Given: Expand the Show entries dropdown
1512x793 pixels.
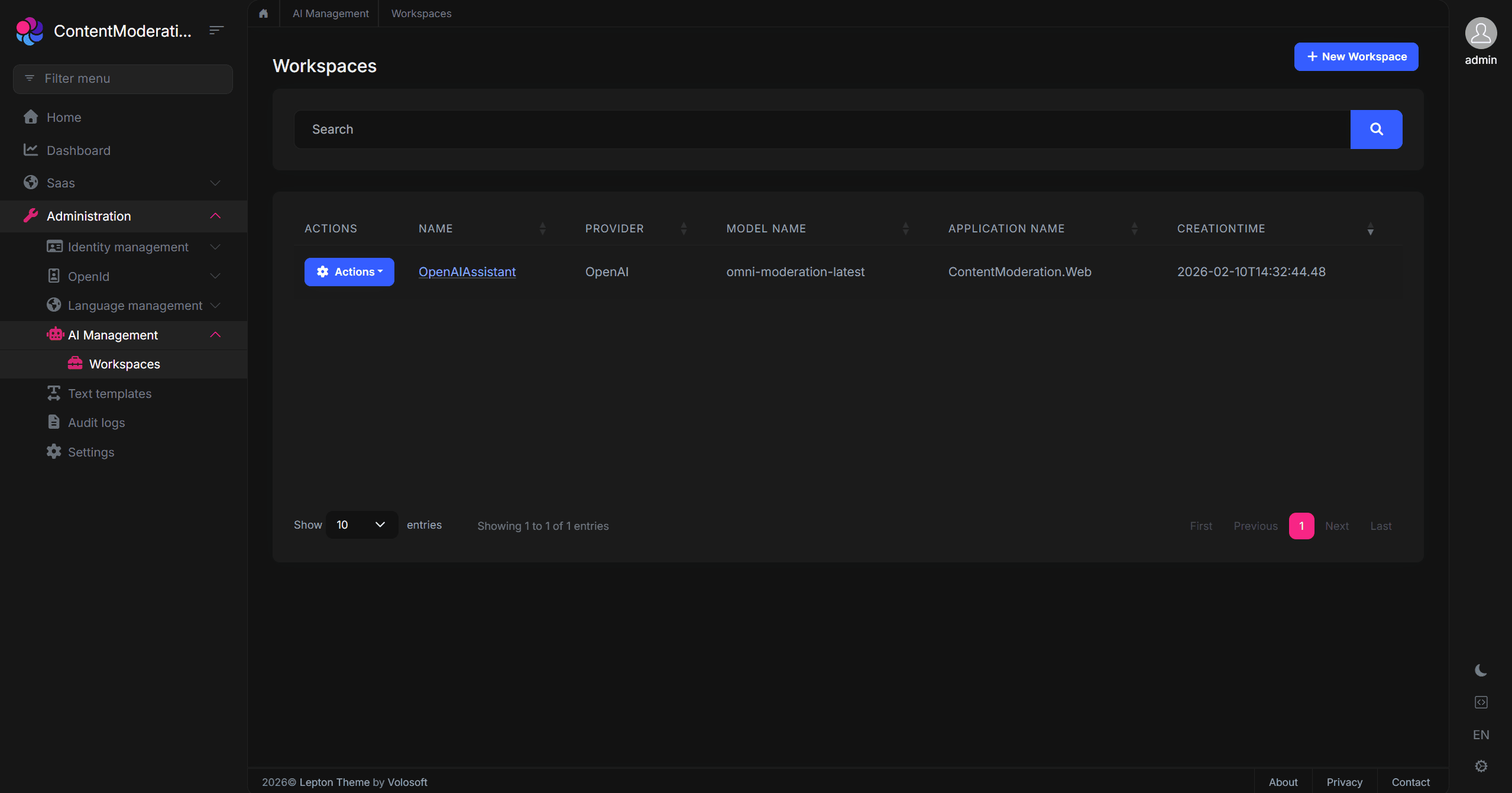Looking at the screenshot, I should tap(361, 525).
